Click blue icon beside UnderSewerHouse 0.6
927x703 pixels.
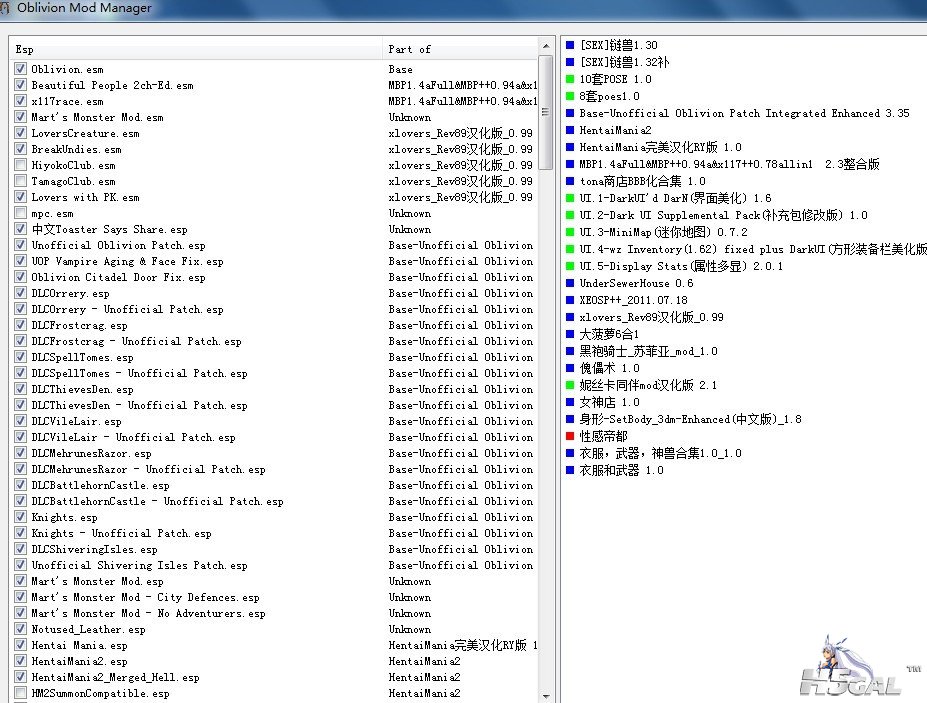570,283
